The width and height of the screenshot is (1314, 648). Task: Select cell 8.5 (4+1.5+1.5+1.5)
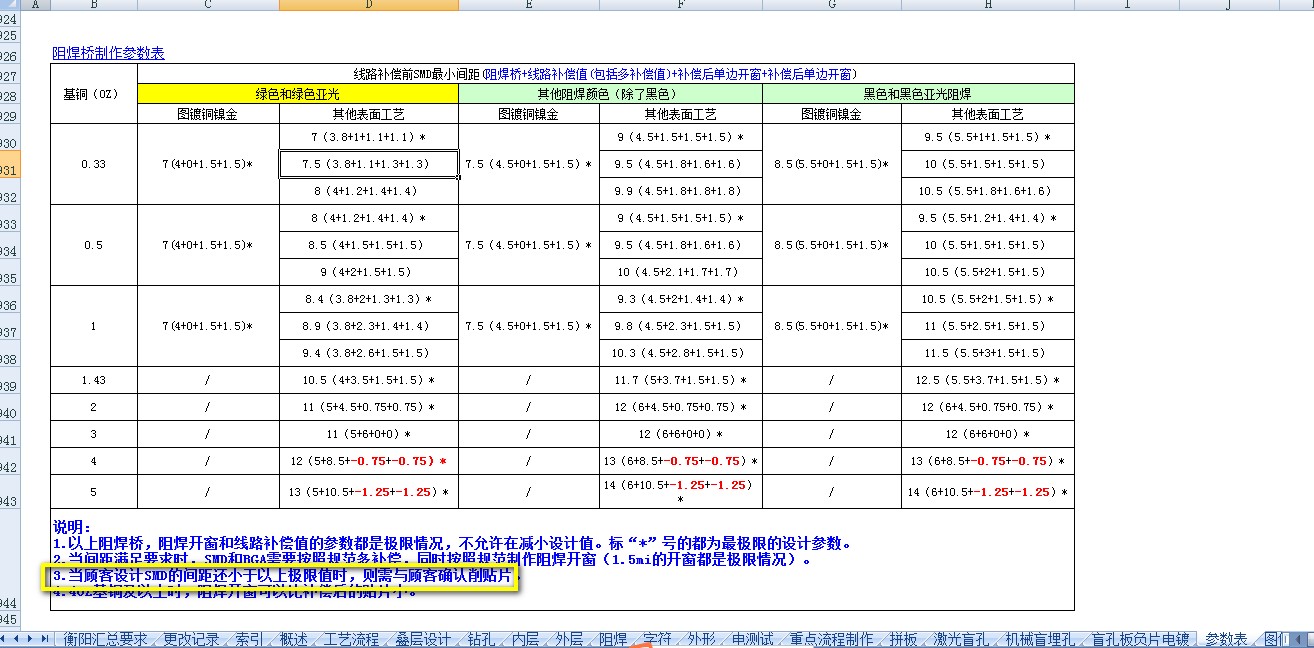pos(369,245)
